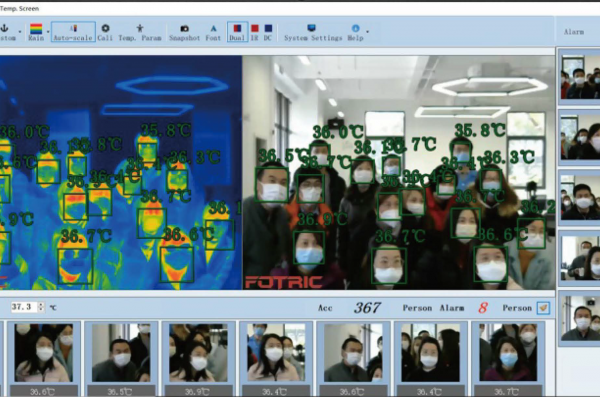Open the Cali calibration tool

tap(105, 32)
